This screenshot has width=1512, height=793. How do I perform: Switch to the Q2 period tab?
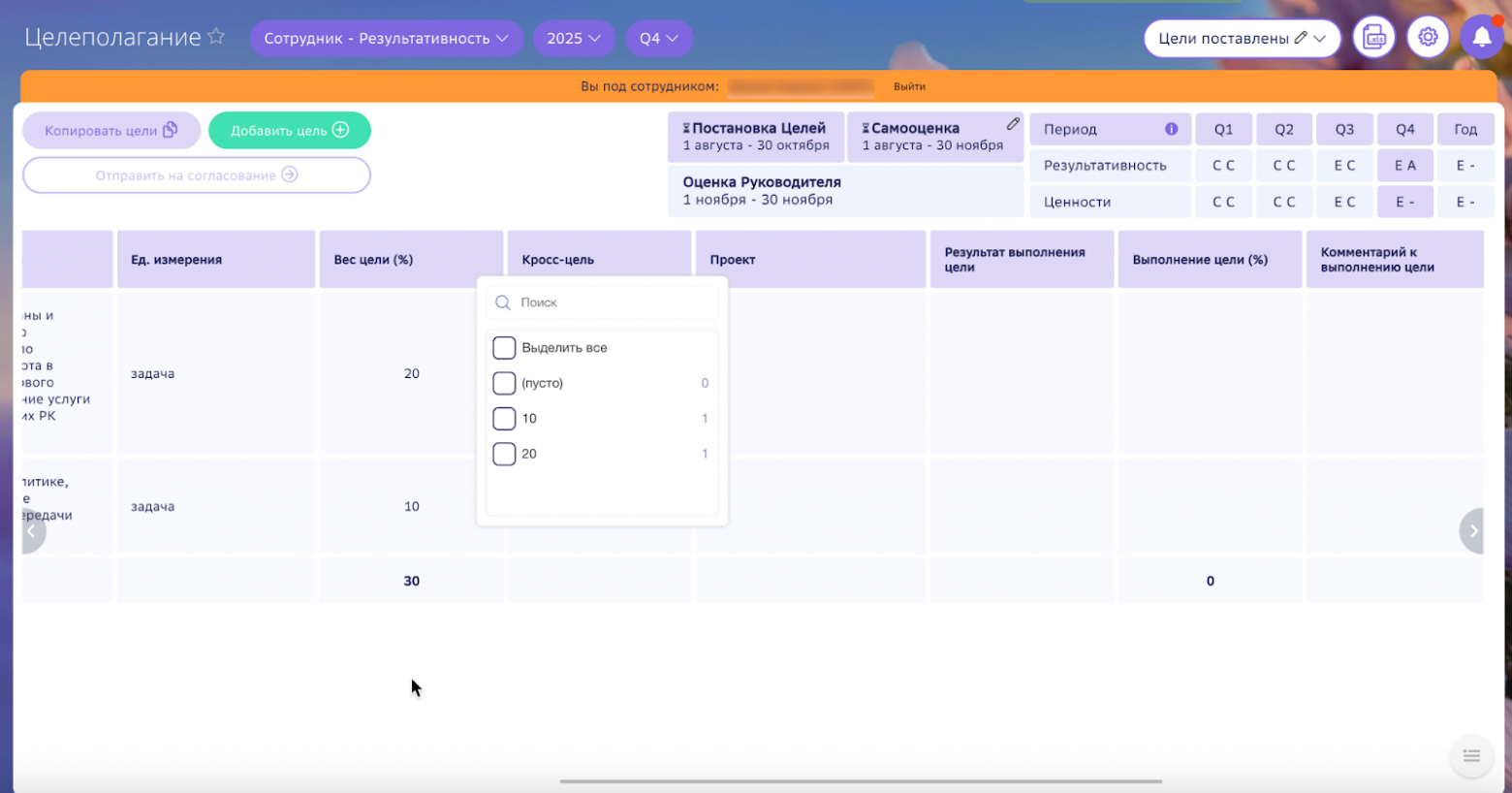pyautogui.click(x=1283, y=129)
